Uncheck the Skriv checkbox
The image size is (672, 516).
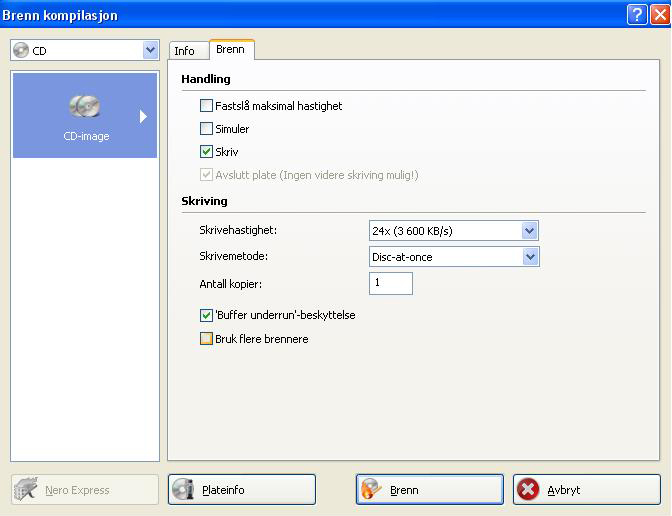[206, 151]
